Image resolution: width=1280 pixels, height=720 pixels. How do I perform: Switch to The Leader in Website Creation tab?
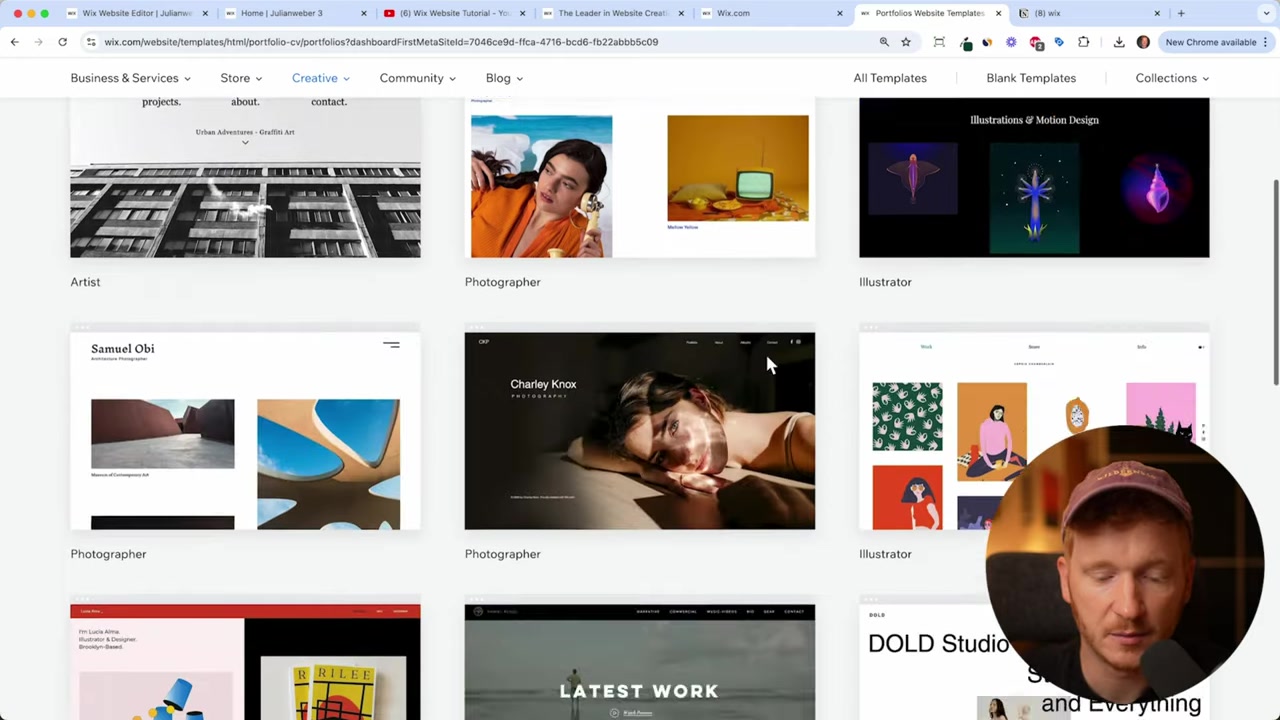coord(612,13)
